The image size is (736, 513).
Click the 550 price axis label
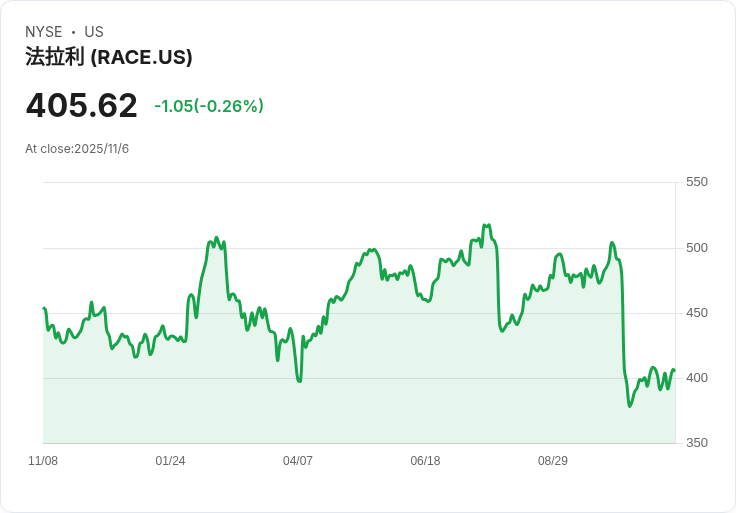coord(697,182)
